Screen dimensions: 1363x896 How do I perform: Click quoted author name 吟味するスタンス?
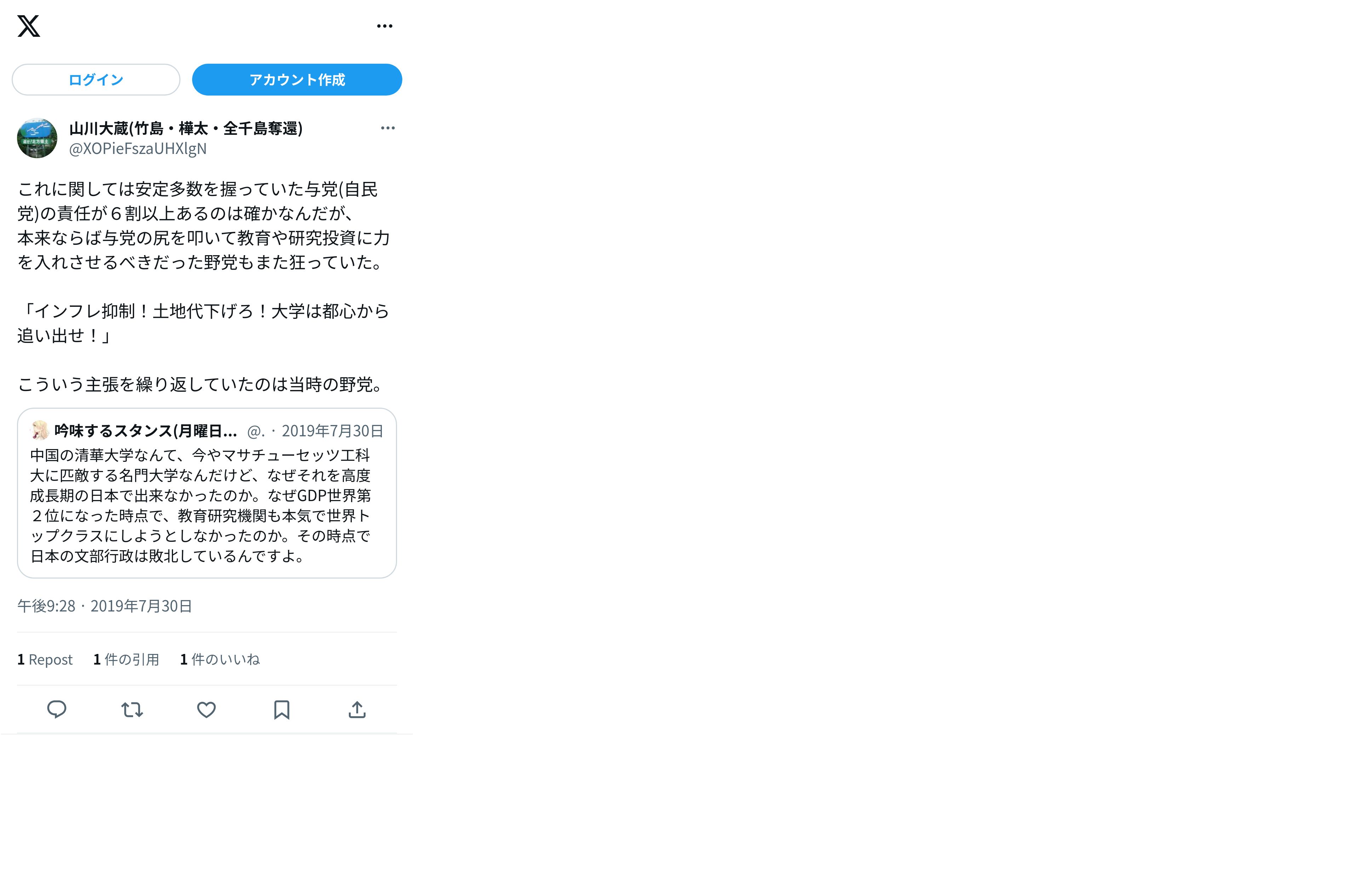tap(145, 431)
